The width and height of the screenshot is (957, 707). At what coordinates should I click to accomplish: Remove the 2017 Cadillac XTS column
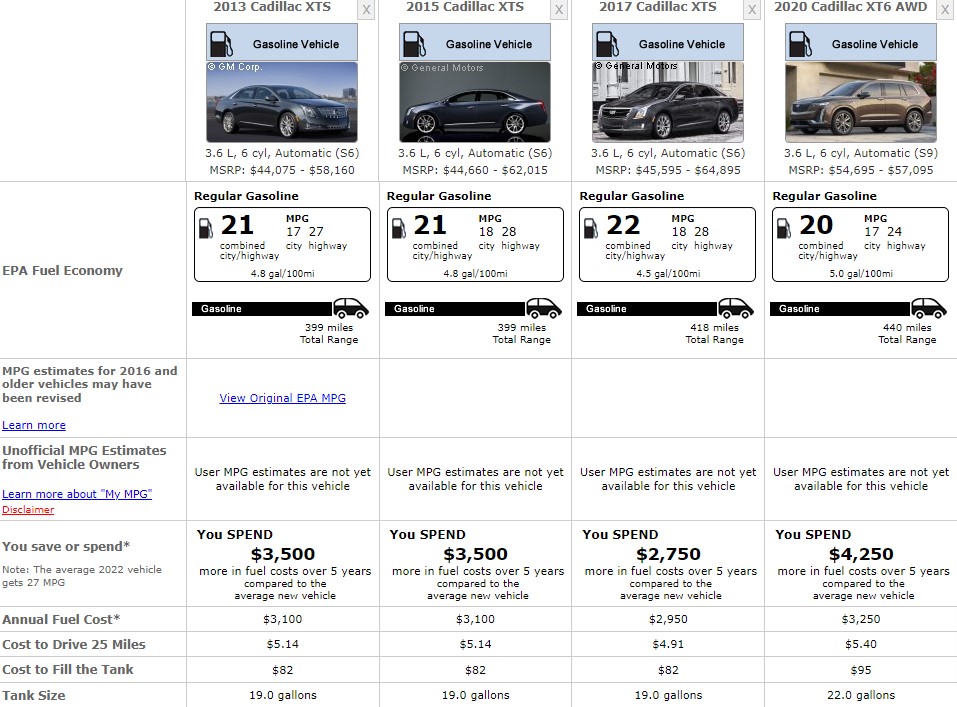pyautogui.click(x=751, y=10)
